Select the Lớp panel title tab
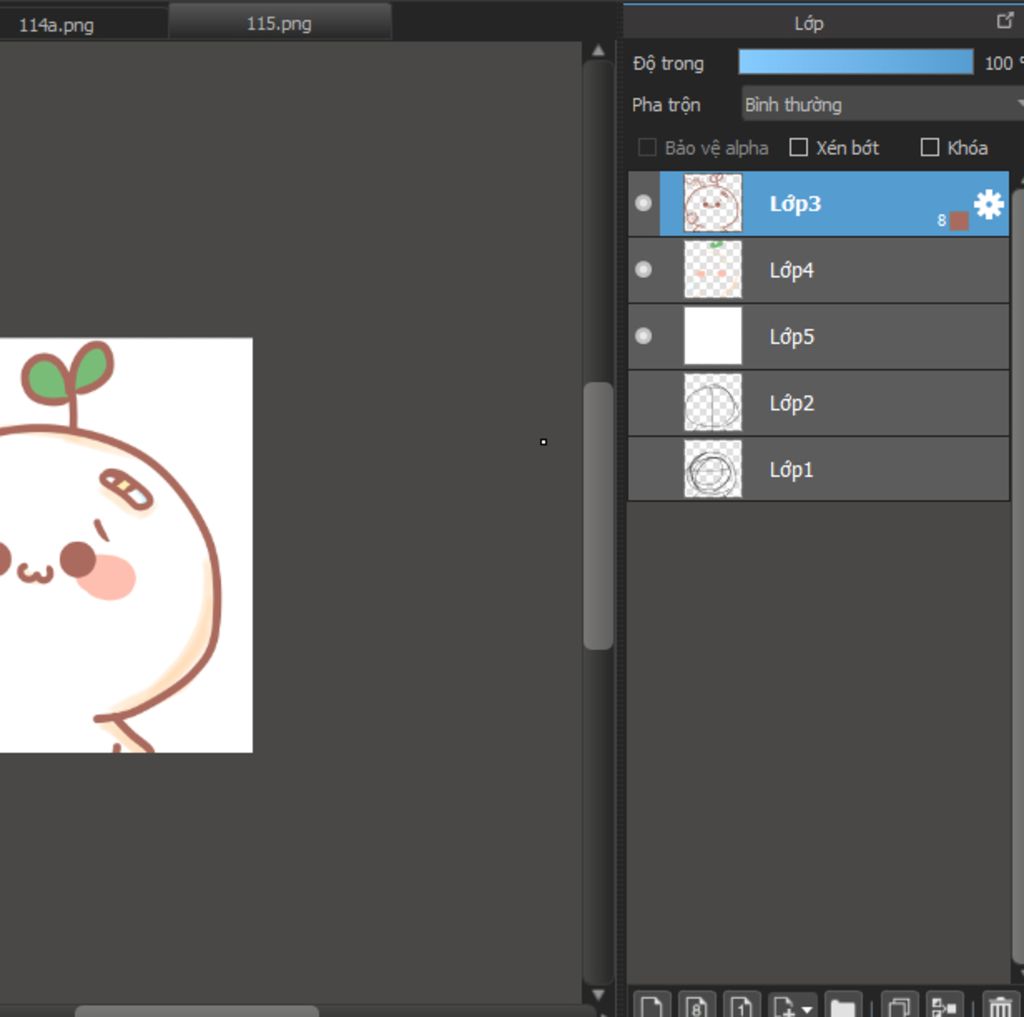 (x=808, y=24)
